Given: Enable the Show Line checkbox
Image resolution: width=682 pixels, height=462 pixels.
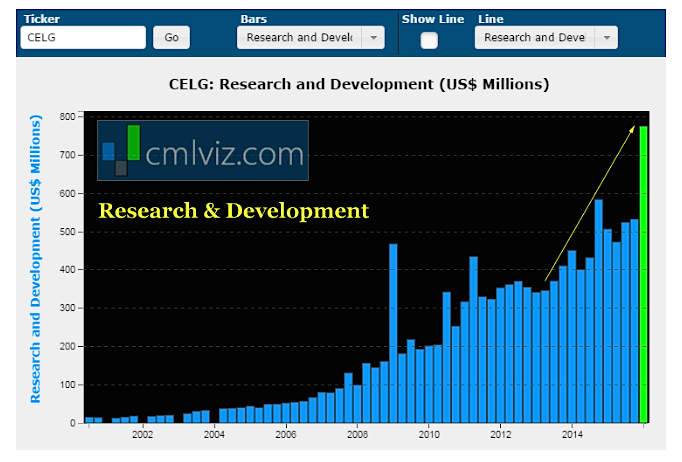Looking at the screenshot, I should point(429,40).
